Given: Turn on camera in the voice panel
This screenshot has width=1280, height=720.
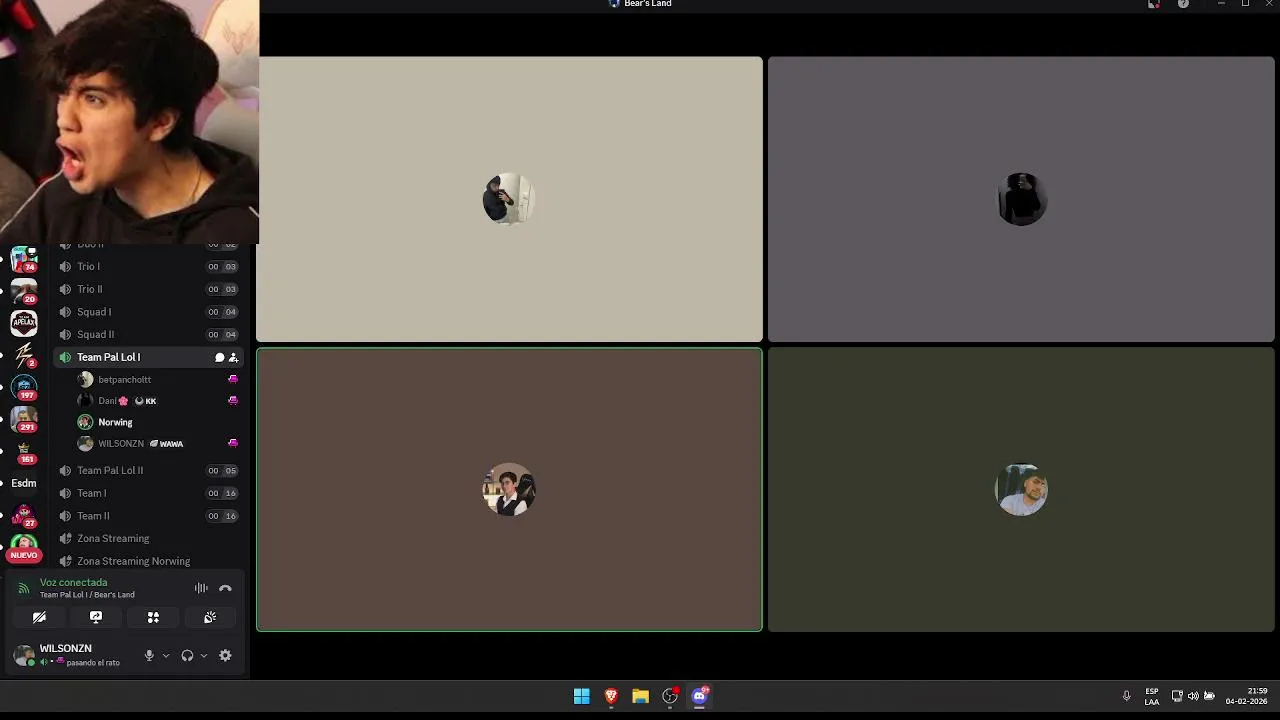Looking at the screenshot, I should coord(39,617).
